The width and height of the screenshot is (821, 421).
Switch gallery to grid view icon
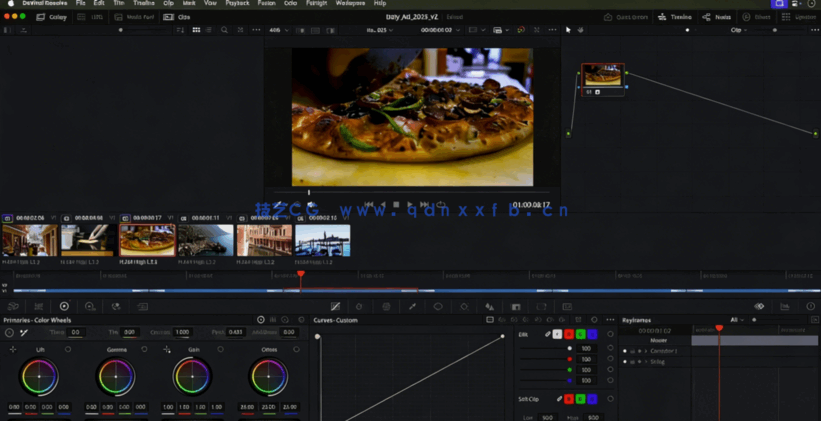point(196,30)
